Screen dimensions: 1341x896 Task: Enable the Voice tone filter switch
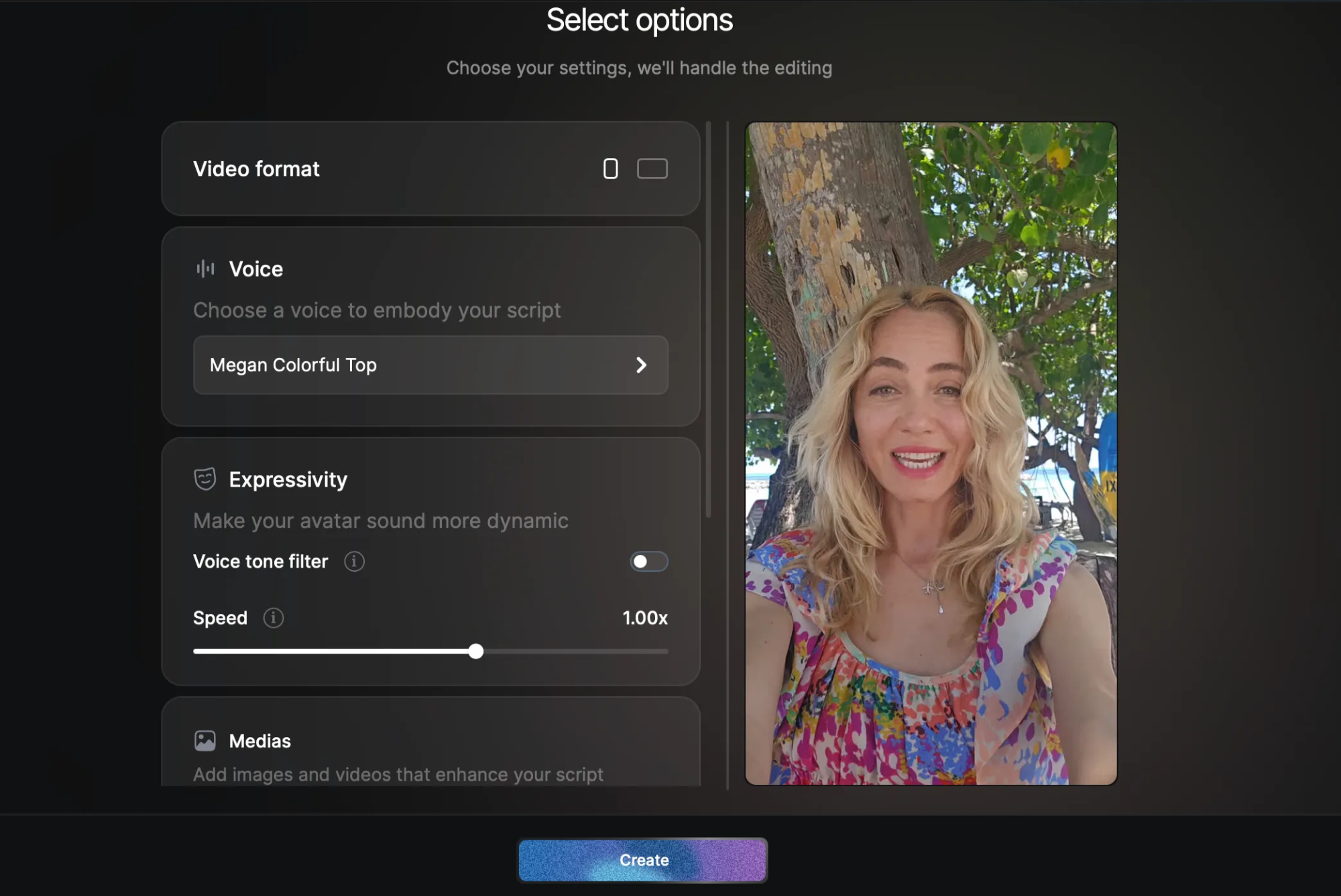click(x=648, y=562)
